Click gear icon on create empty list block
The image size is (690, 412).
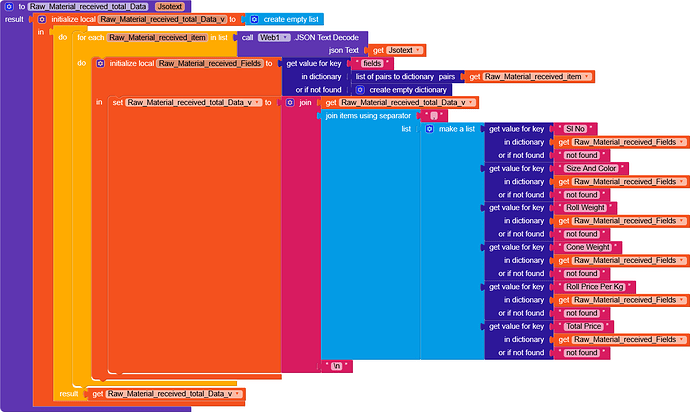(x=254, y=19)
